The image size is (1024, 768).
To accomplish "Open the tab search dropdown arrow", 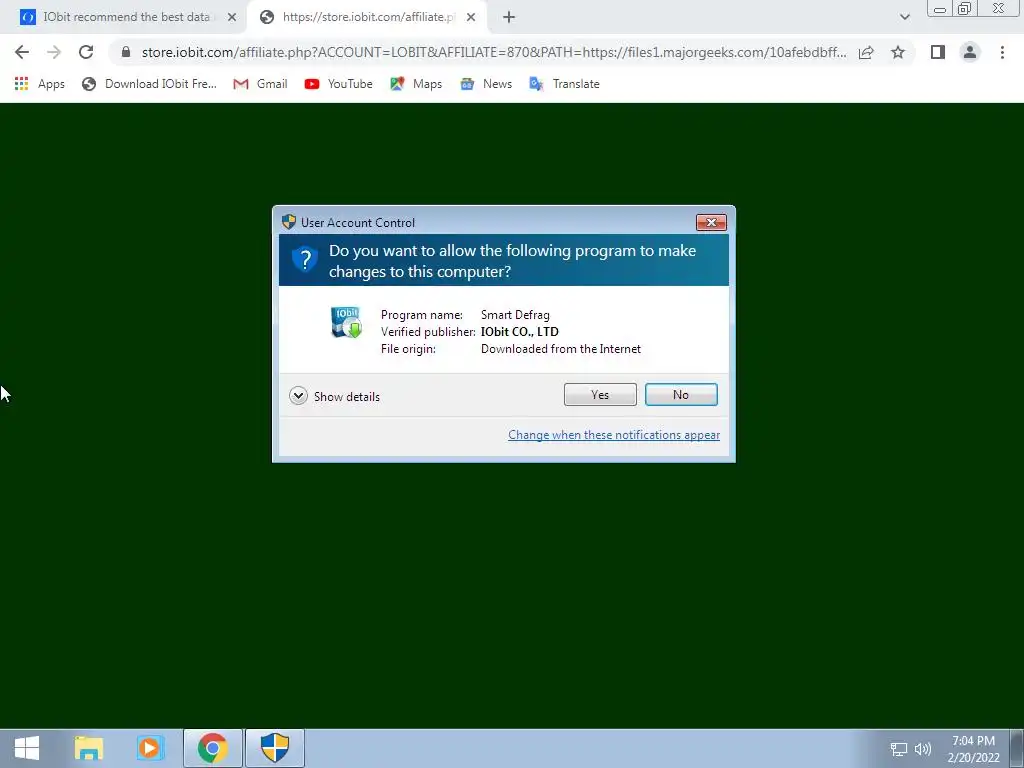I will tap(904, 17).
